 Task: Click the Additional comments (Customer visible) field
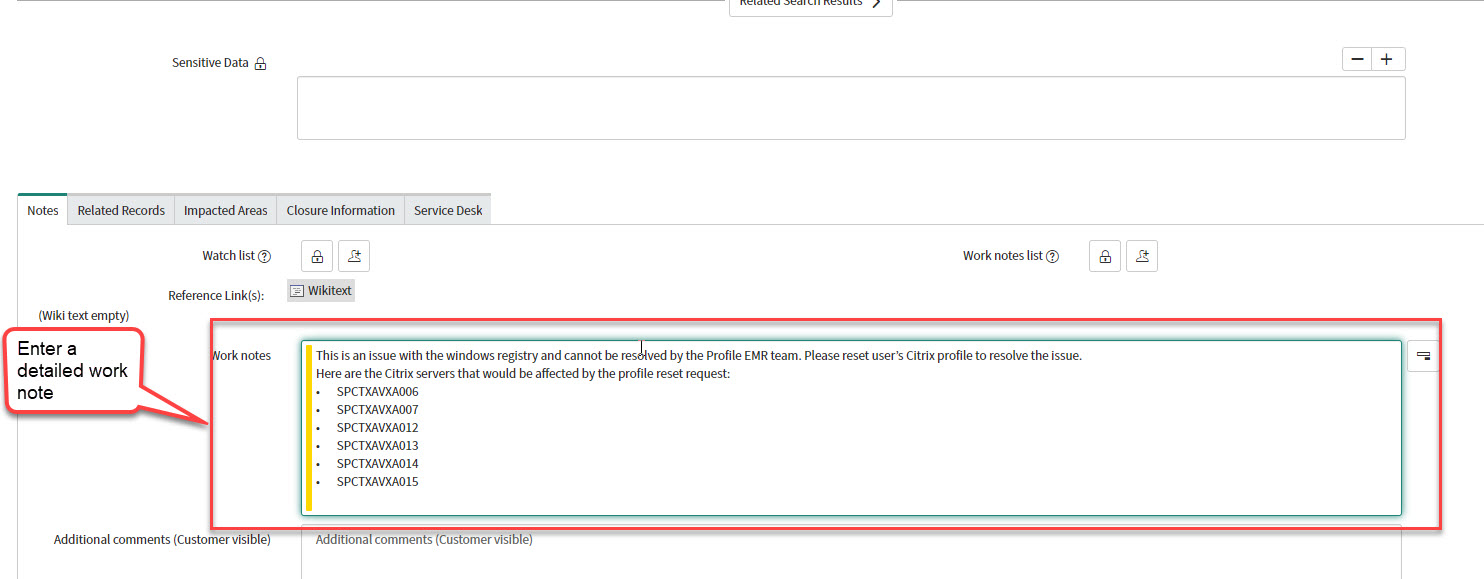click(851, 551)
